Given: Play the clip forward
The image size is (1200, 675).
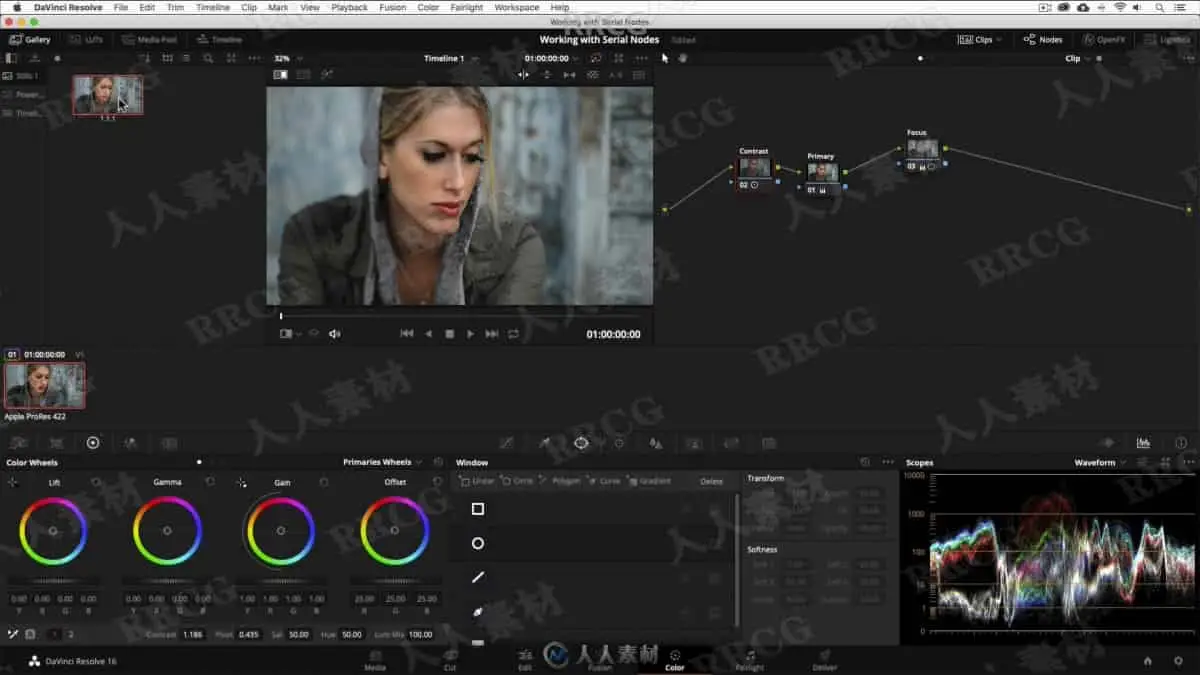Looking at the screenshot, I should [471, 333].
